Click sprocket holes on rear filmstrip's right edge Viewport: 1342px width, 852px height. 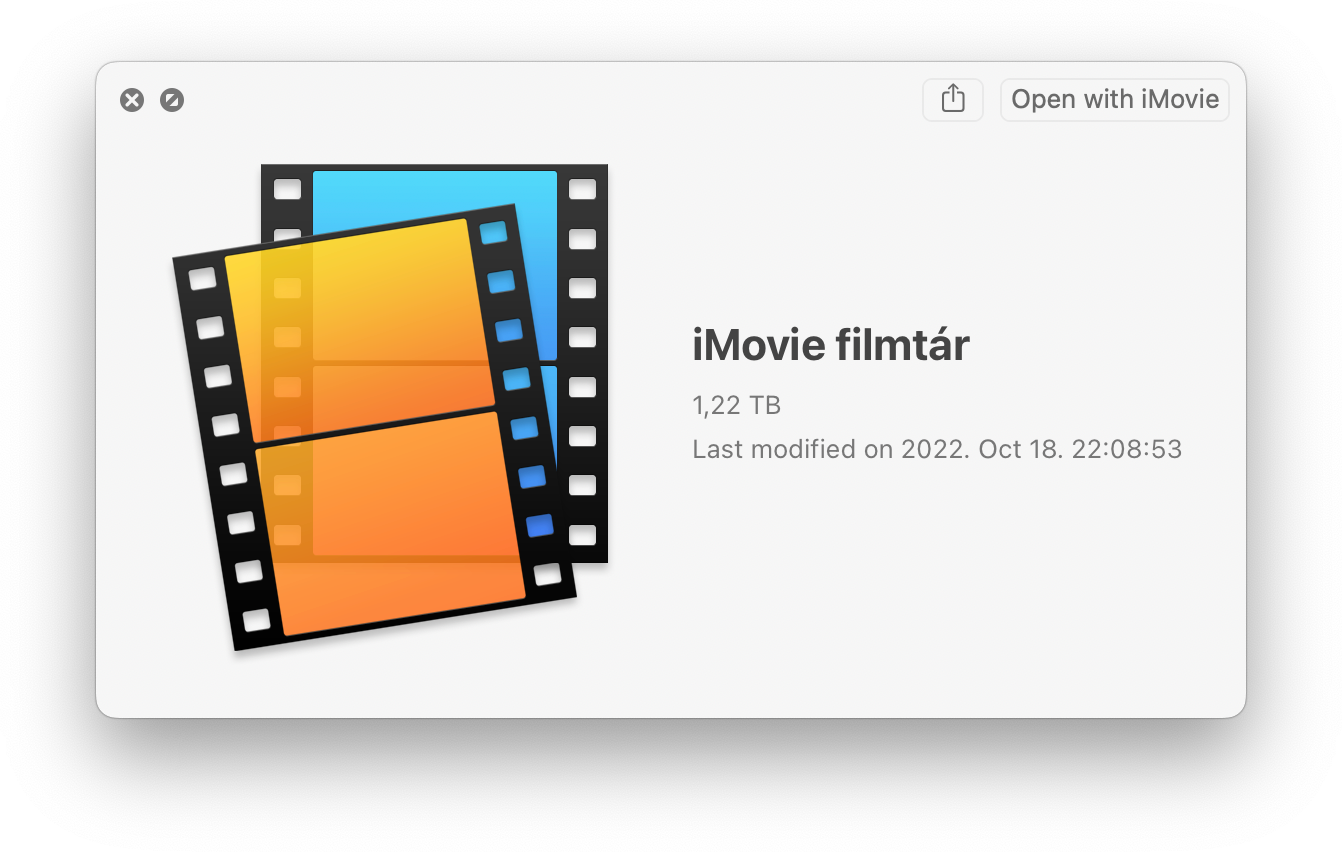coord(582,362)
